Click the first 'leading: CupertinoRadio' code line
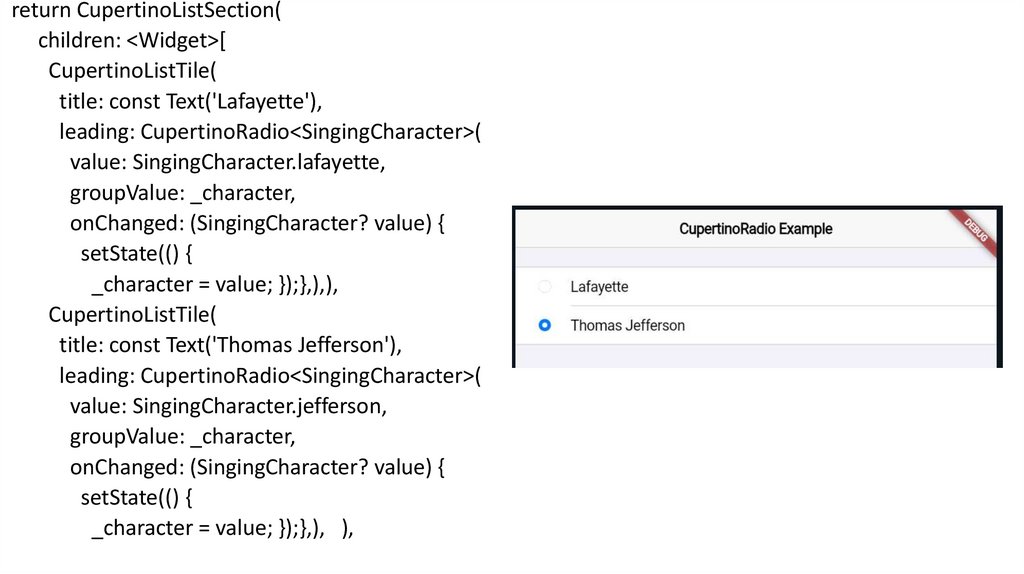Screen dimensions: 1024x574 click(x=270, y=132)
